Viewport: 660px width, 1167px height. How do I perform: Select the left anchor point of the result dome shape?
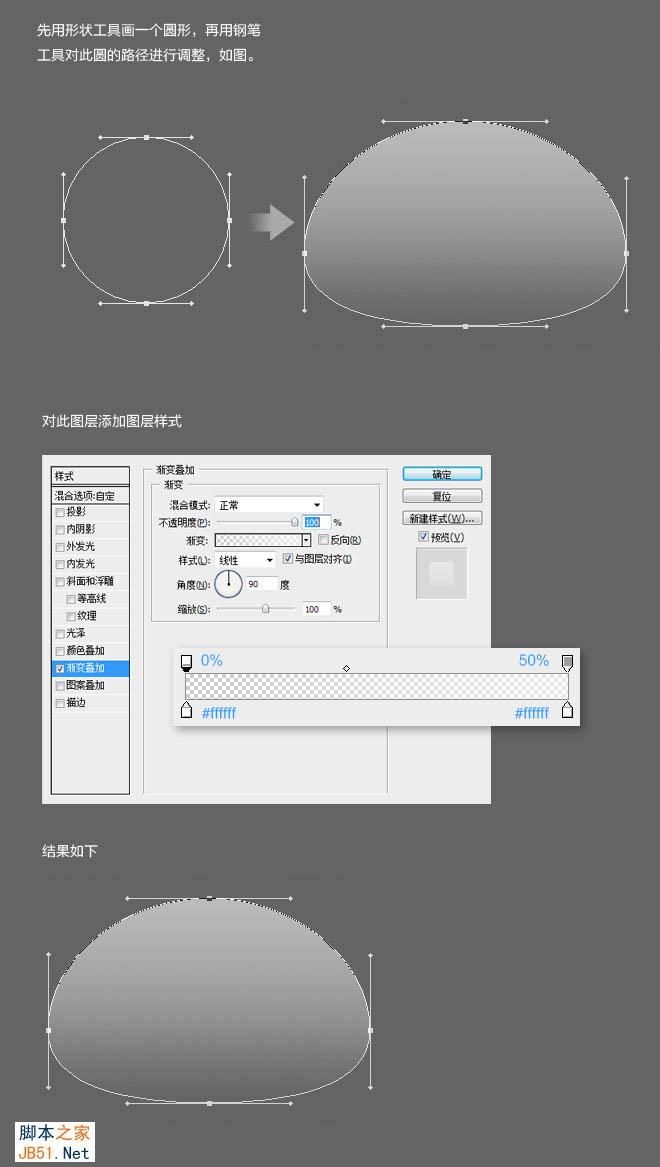pyautogui.click(x=48, y=1030)
